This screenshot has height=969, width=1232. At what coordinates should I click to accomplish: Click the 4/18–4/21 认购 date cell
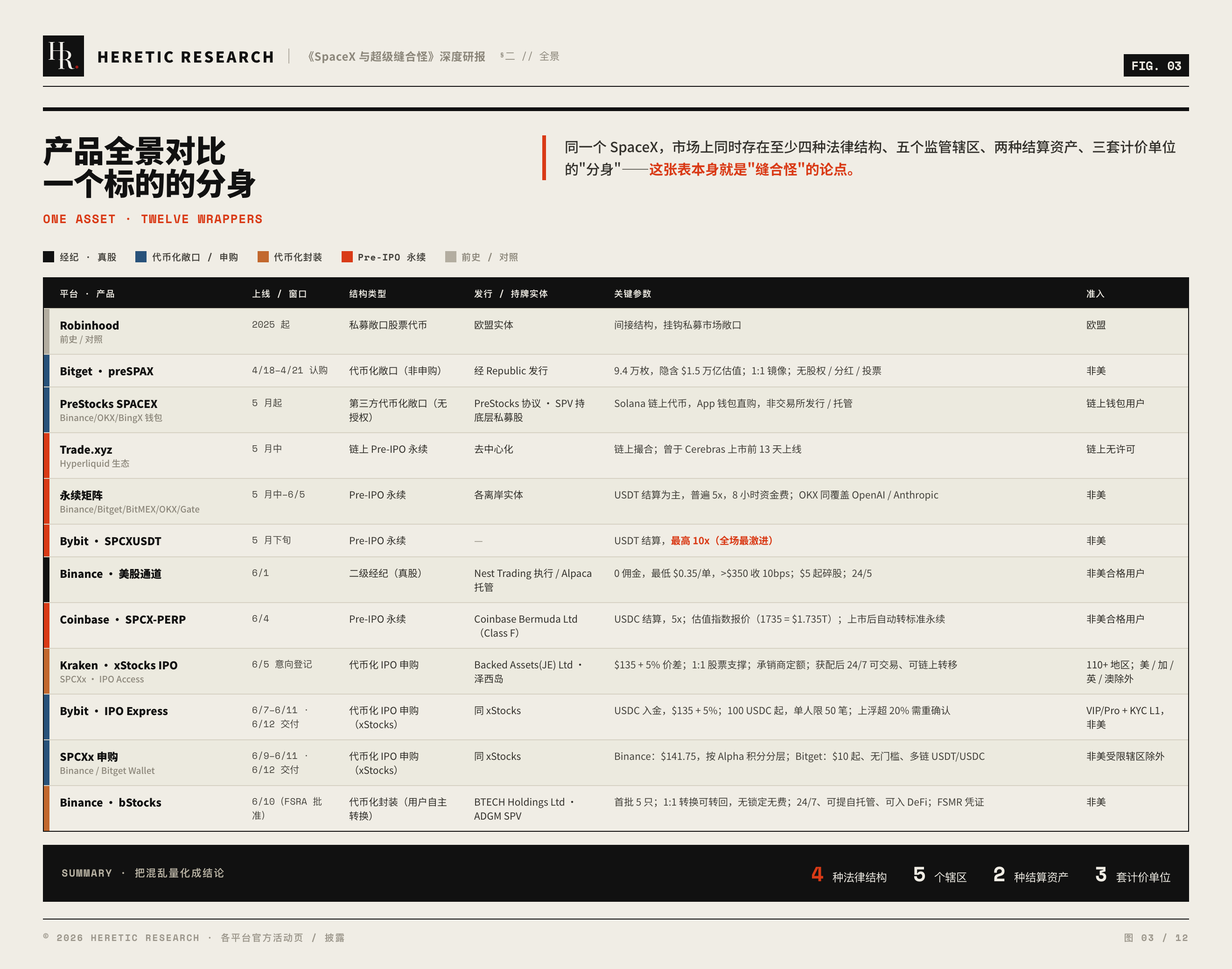tap(290, 371)
